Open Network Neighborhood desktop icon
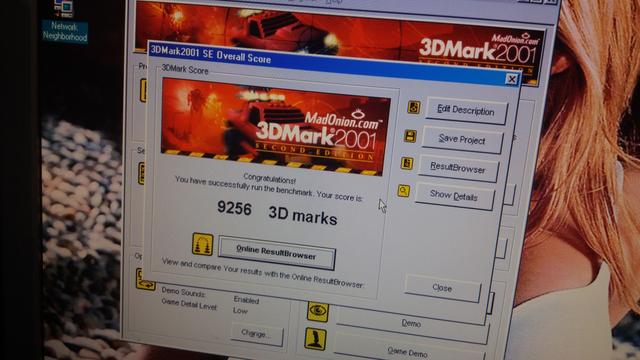The height and width of the screenshot is (360, 640). coord(64,20)
